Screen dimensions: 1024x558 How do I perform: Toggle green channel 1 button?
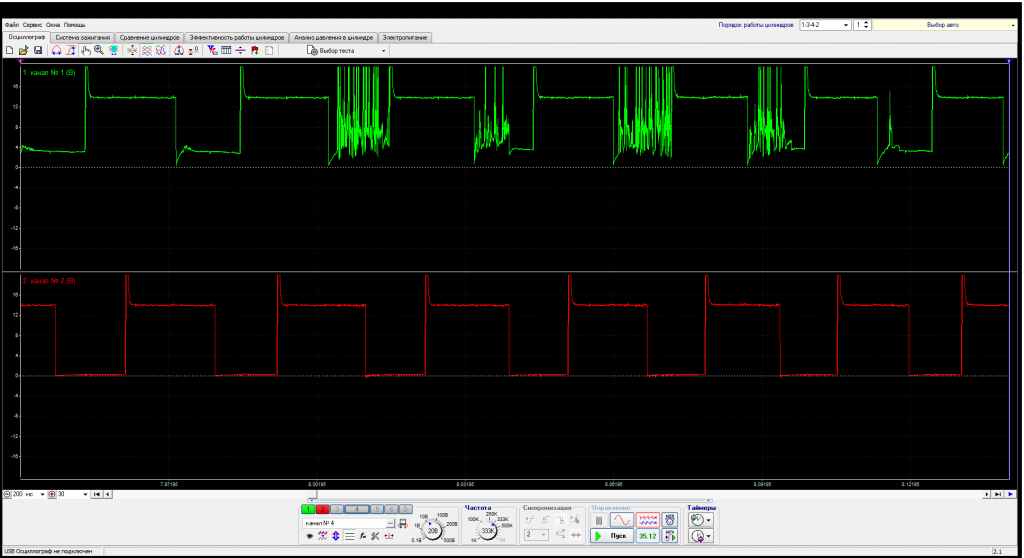click(308, 509)
